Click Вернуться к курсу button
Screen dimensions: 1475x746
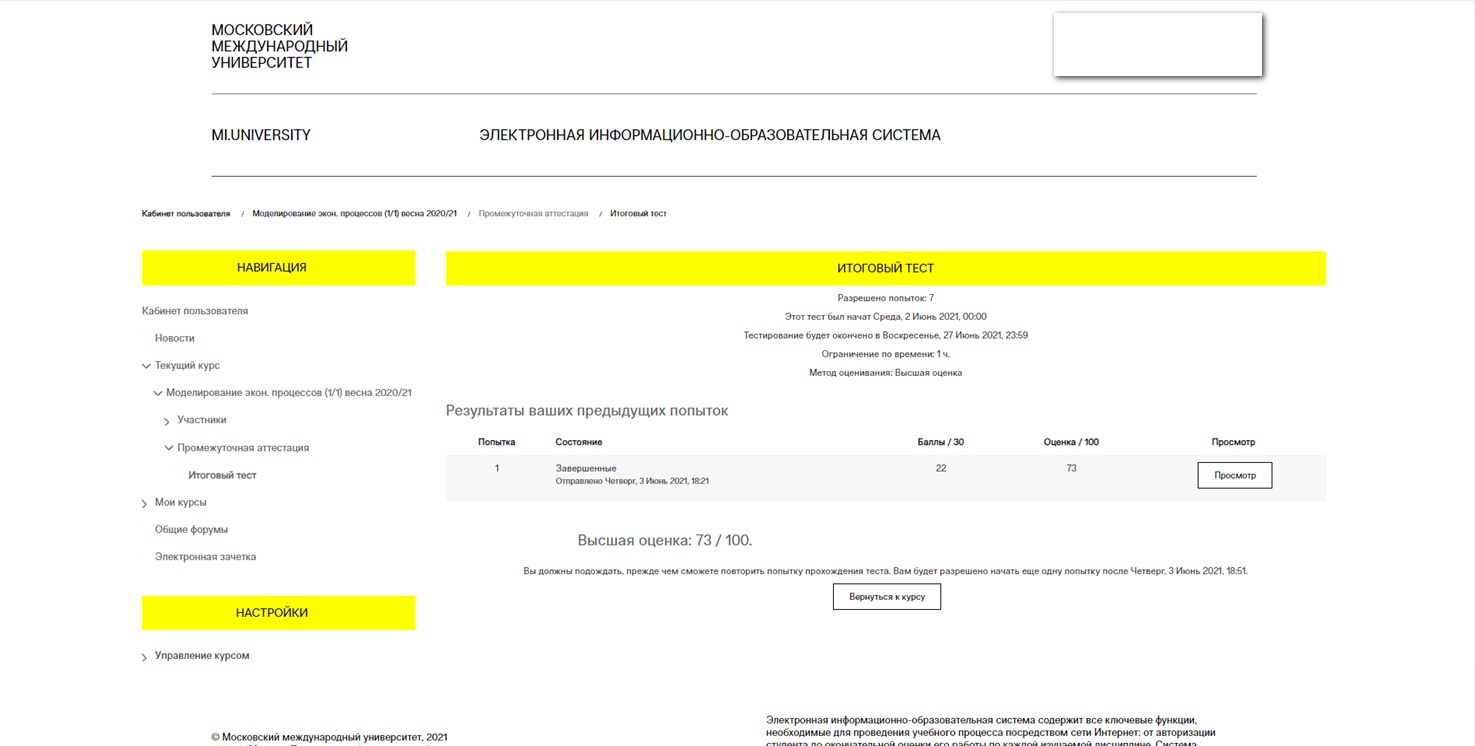click(x=887, y=596)
